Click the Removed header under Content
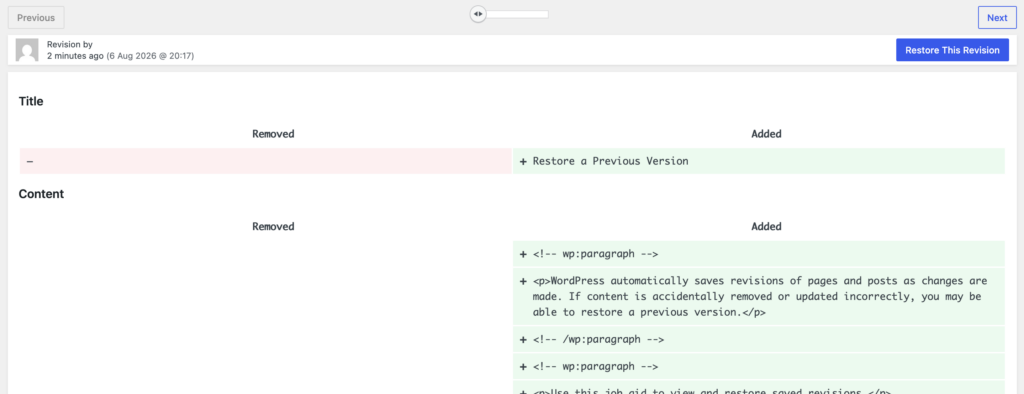1024x394 pixels. pos(273,227)
